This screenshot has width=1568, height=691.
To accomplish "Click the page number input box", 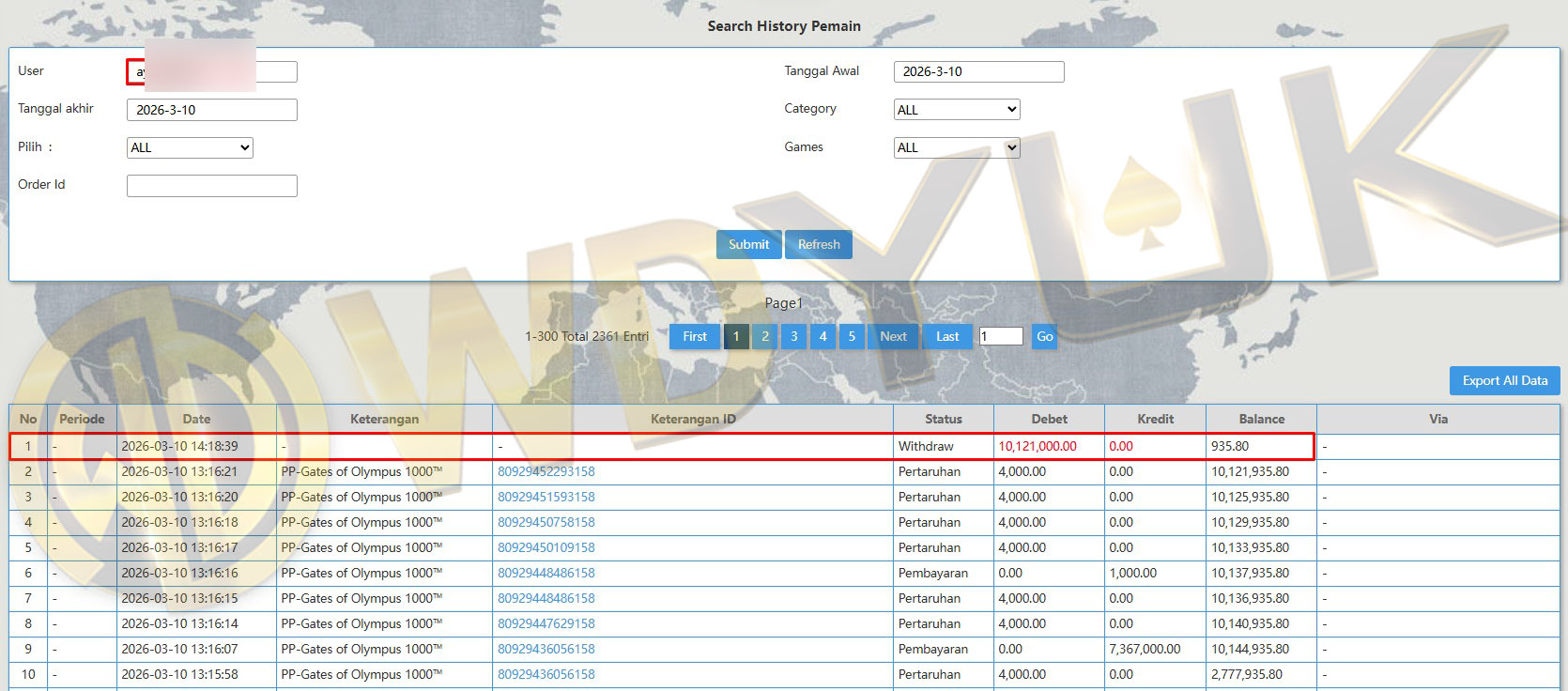I will (1000, 336).
